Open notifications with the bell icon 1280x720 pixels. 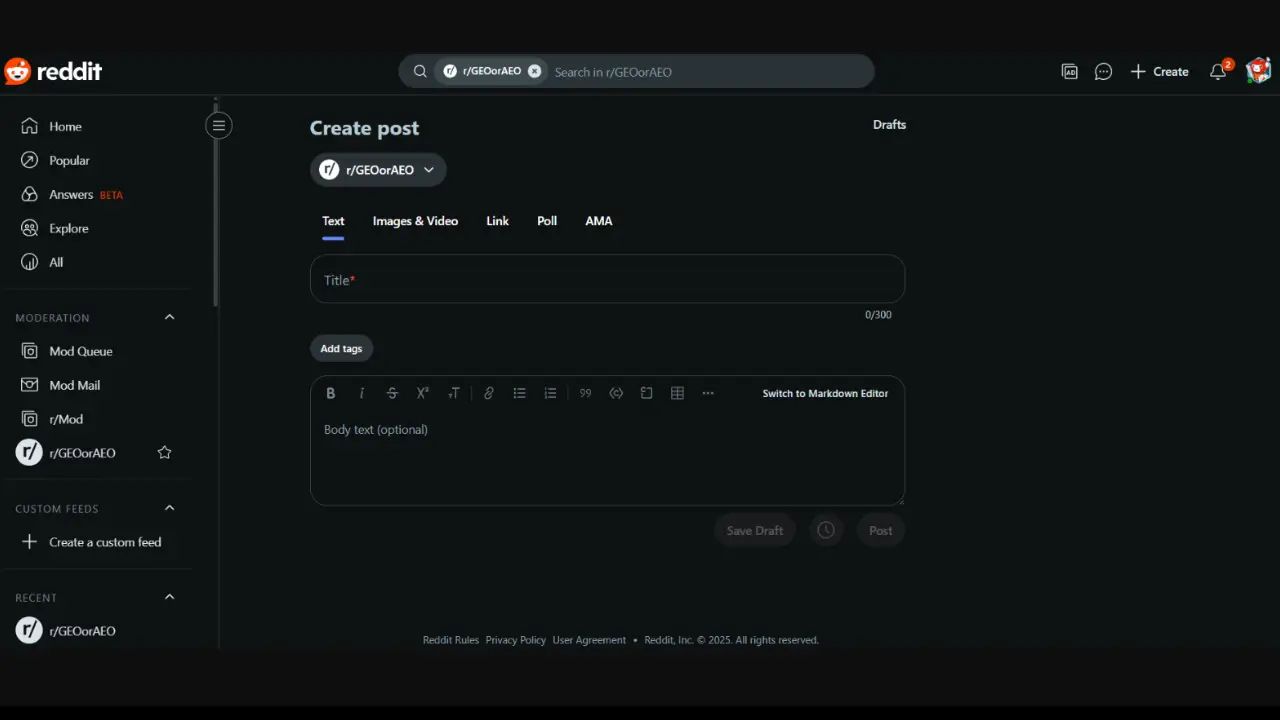(1217, 71)
